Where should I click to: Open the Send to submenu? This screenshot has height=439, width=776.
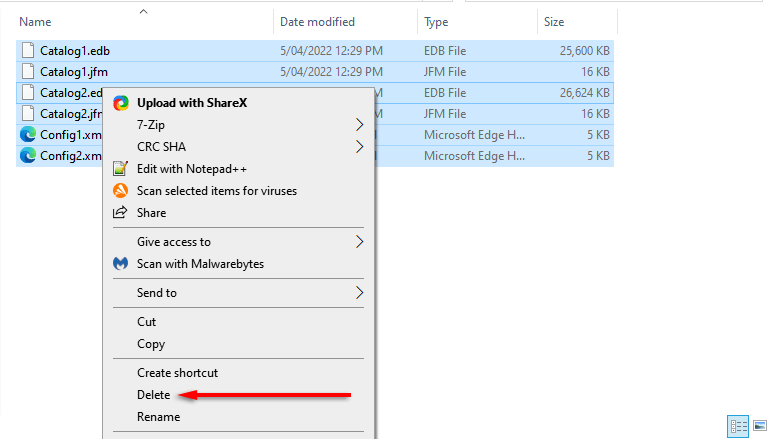(359, 293)
